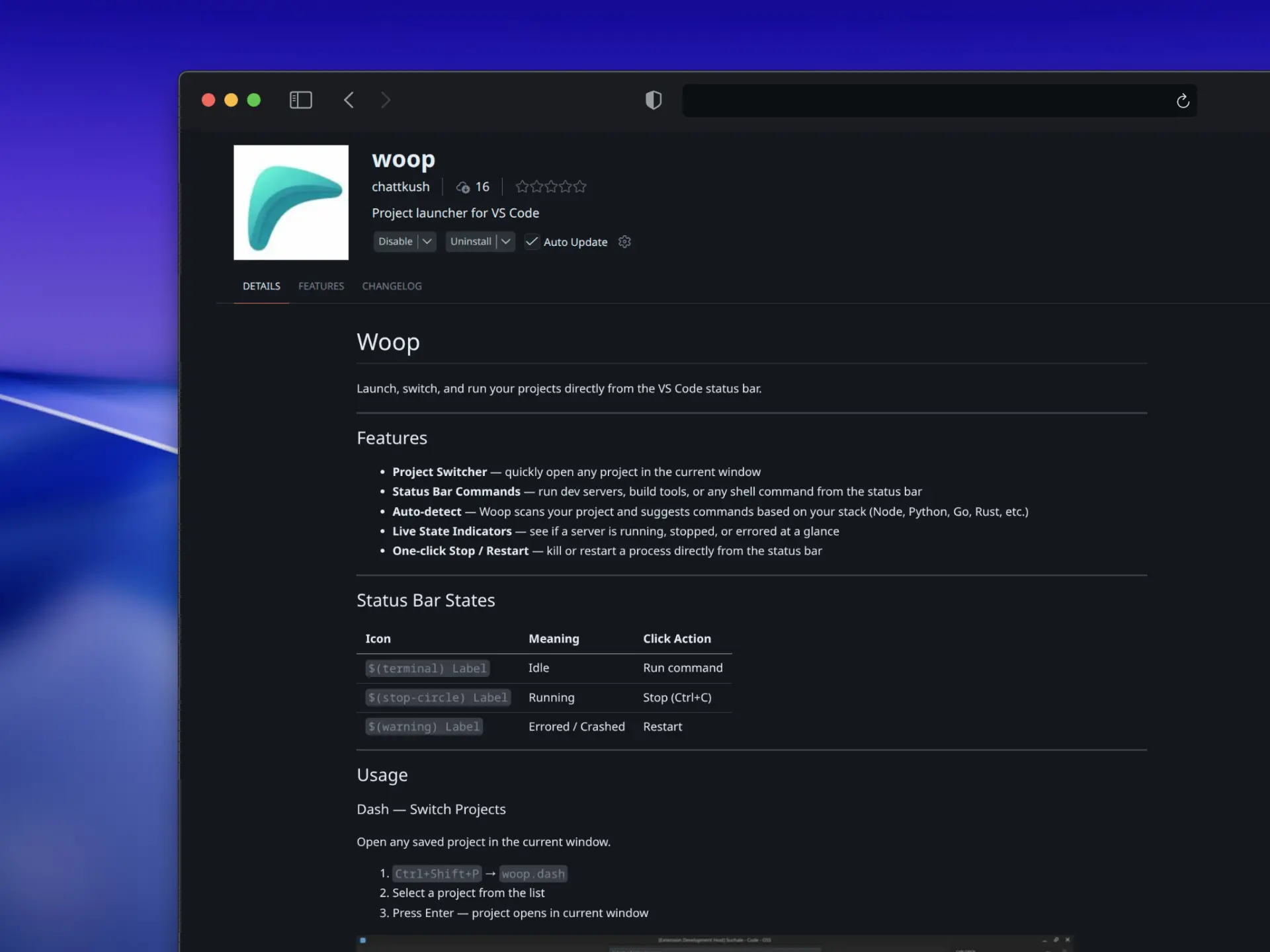This screenshot has height=952, width=1270.
Task: Click 'Launch, switch, and run your projects' sentence
Action: [559, 389]
